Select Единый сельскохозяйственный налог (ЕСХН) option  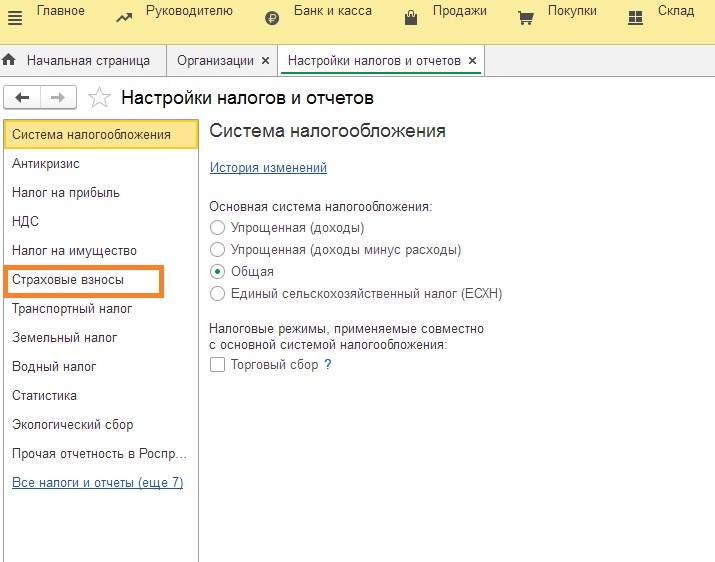pos(218,293)
